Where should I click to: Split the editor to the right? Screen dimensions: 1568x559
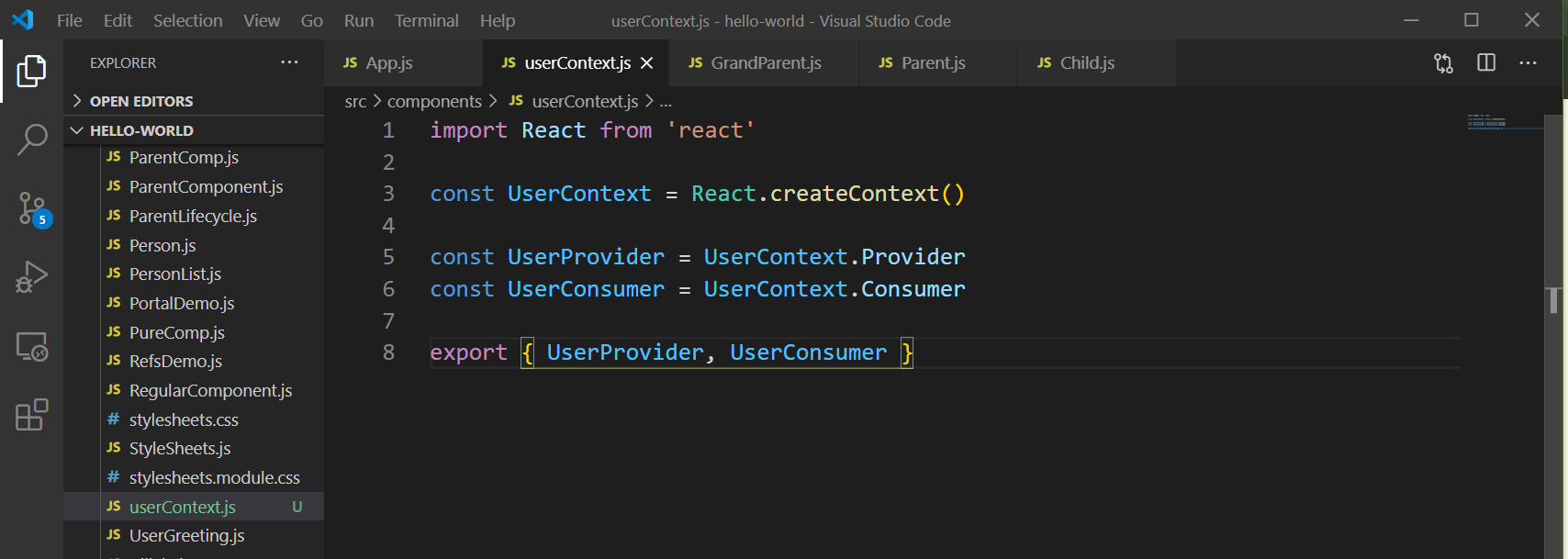tap(1486, 62)
